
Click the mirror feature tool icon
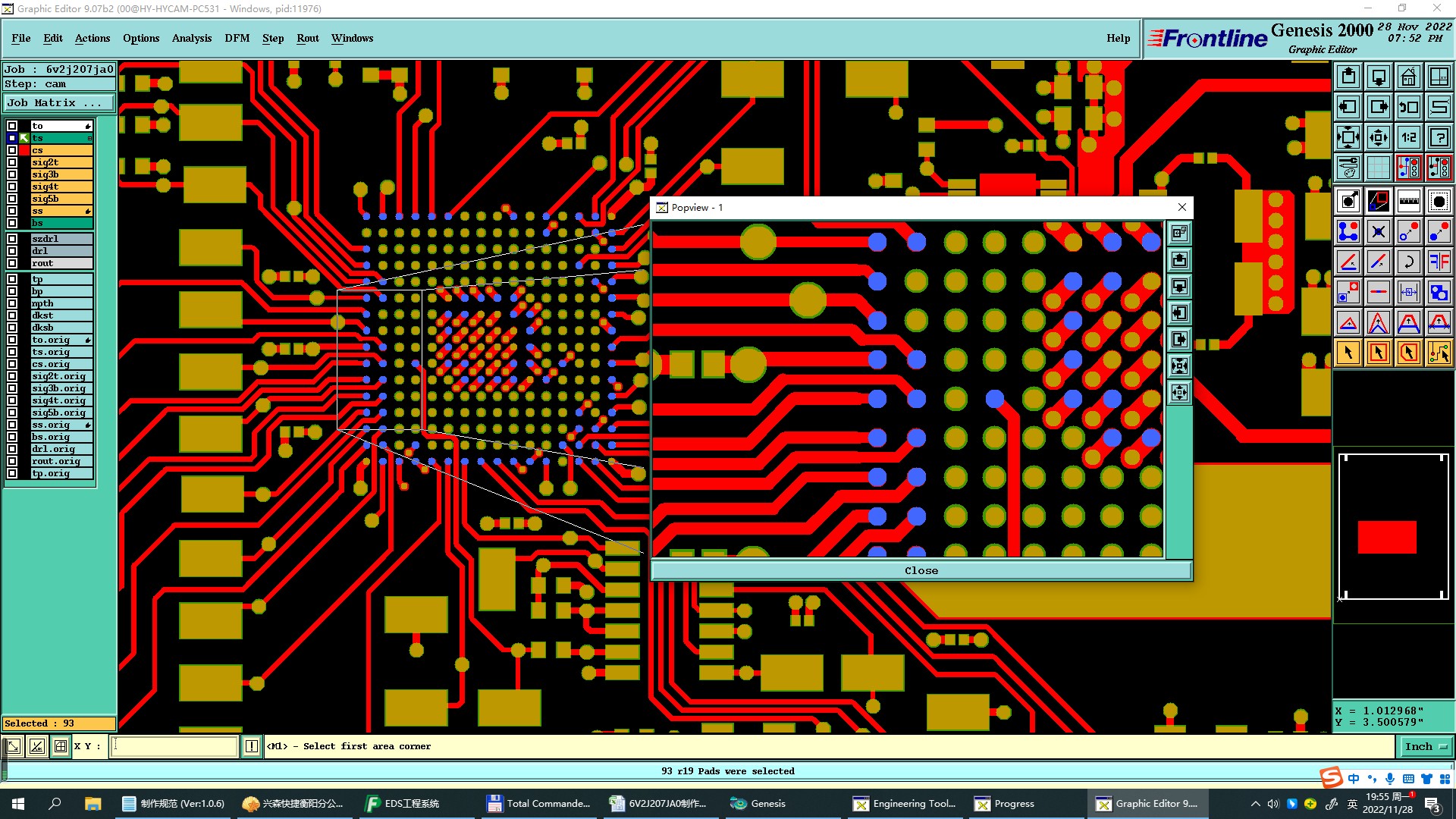point(1439,262)
